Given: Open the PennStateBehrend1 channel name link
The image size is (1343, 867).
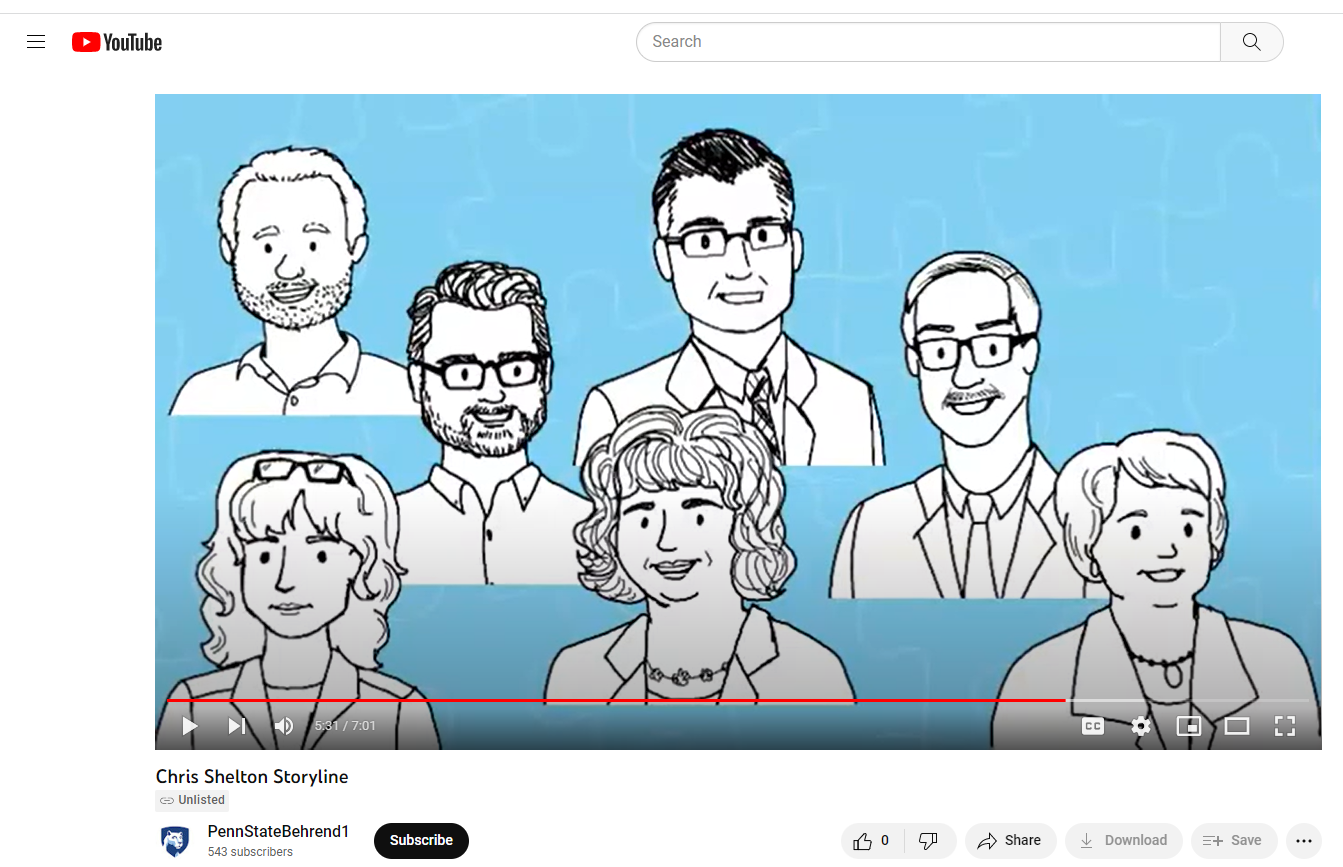Looking at the screenshot, I should pos(278,832).
